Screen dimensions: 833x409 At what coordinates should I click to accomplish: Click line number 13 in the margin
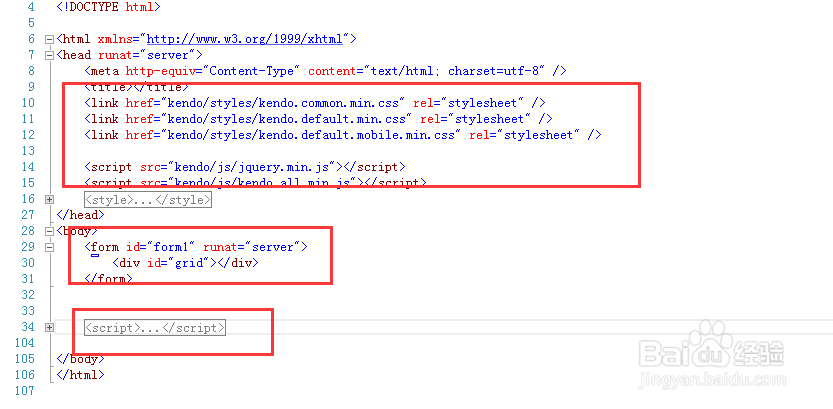(28, 151)
